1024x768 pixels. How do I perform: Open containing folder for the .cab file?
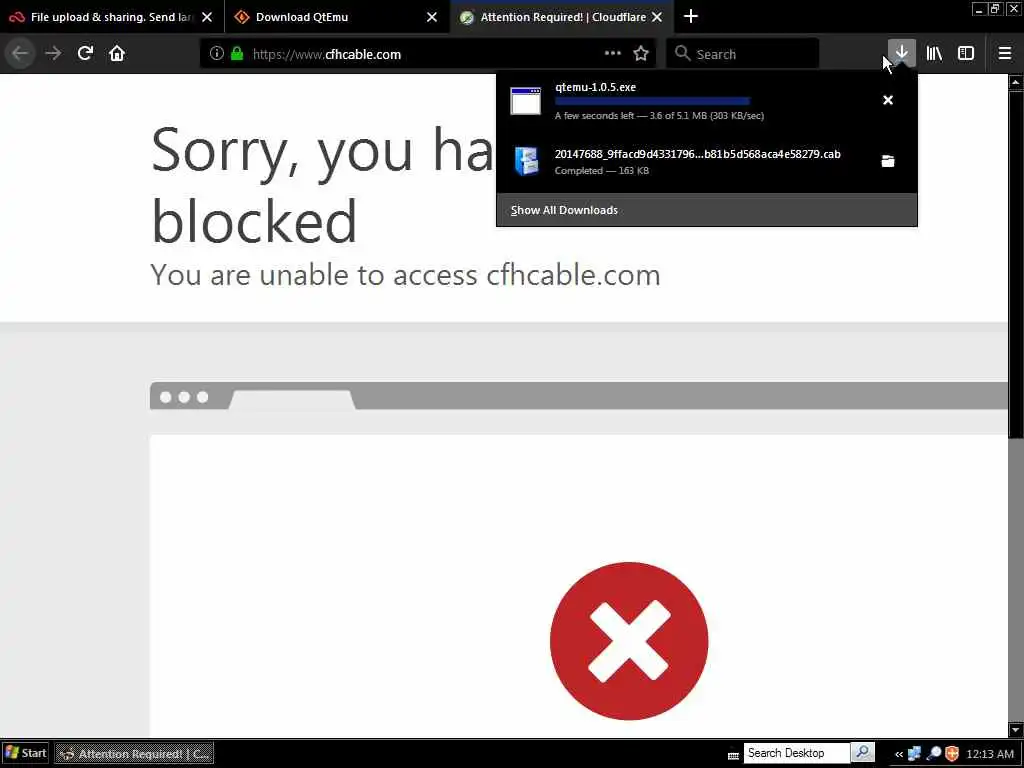click(888, 161)
